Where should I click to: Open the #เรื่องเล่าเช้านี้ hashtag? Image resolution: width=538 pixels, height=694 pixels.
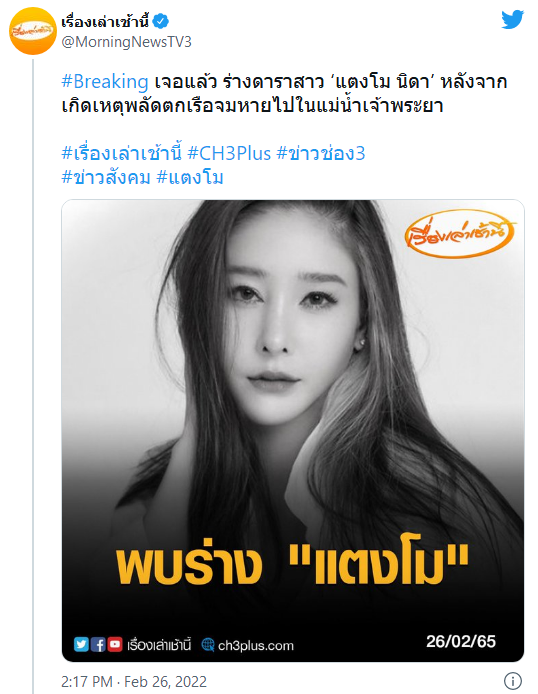(x=122, y=153)
